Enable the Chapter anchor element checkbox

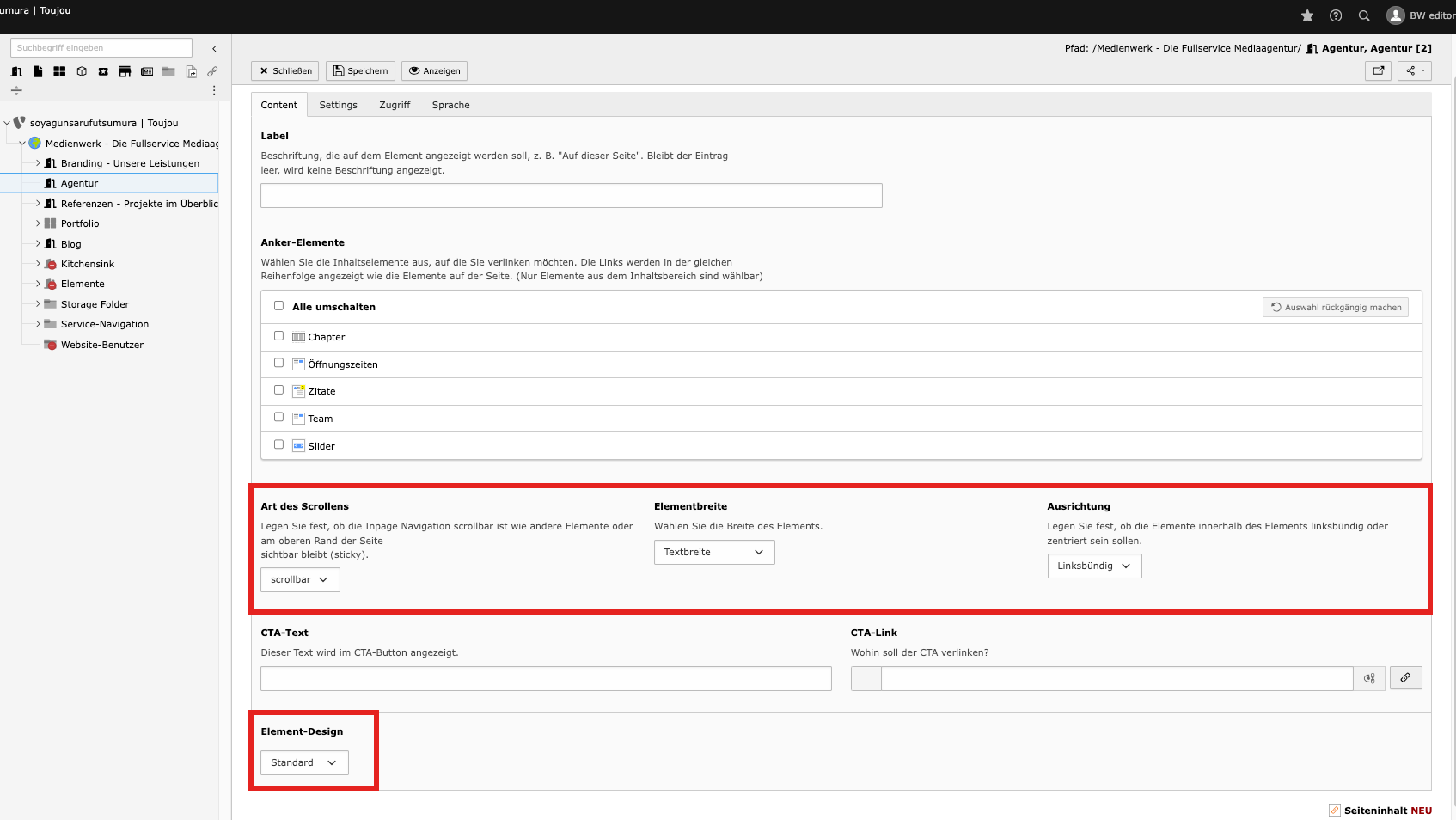pyautogui.click(x=278, y=336)
